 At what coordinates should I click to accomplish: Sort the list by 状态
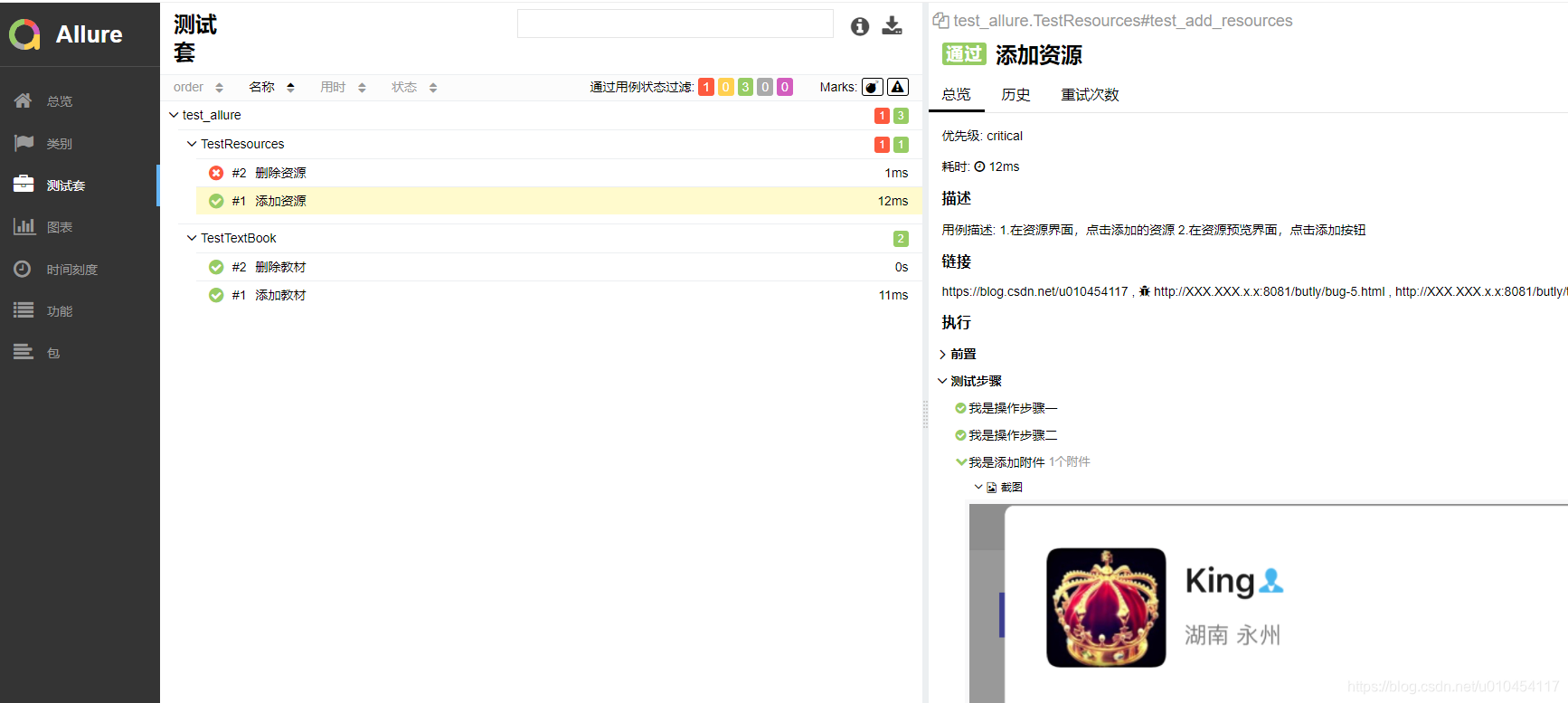[415, 87]
